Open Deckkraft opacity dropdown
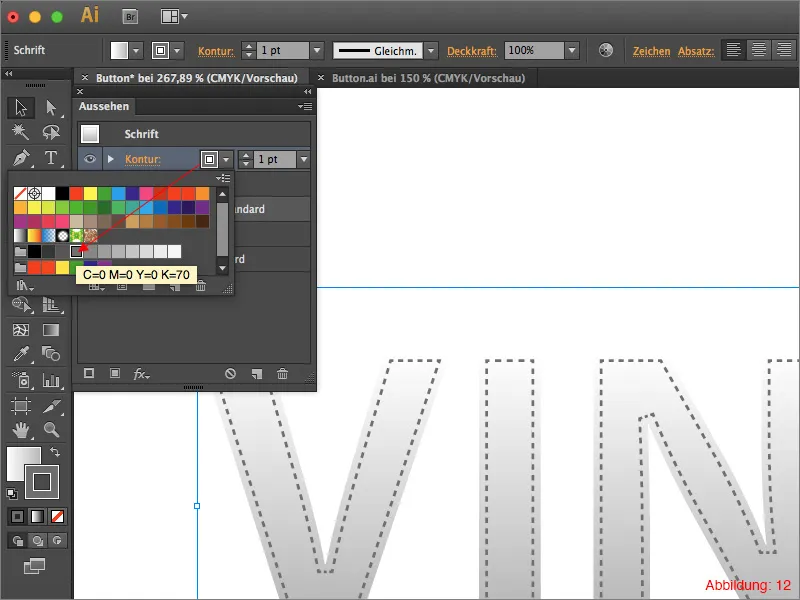Image resolution: width=800 pixels, height=600 pixels. [572, 51]
